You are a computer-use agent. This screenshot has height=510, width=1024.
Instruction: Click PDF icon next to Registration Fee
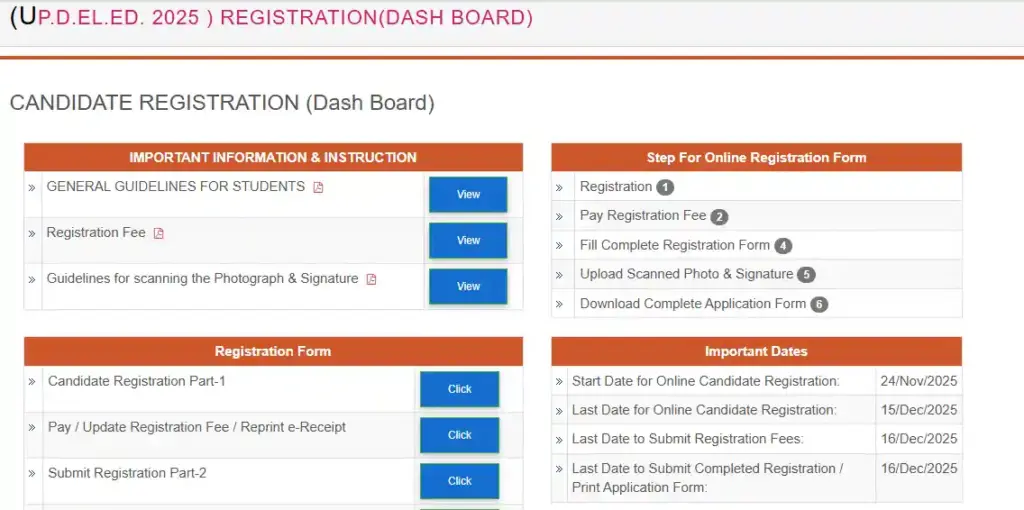click(x=158, y=233)
